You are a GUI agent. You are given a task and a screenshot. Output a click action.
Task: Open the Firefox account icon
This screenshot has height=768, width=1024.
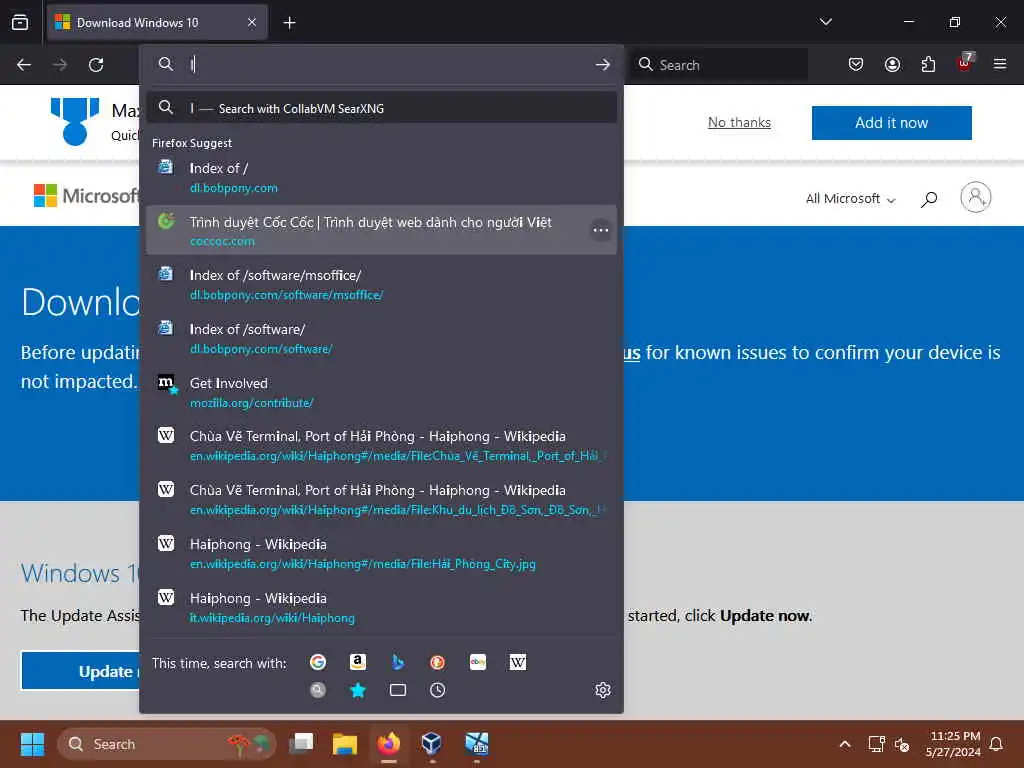tap(892, 64)
